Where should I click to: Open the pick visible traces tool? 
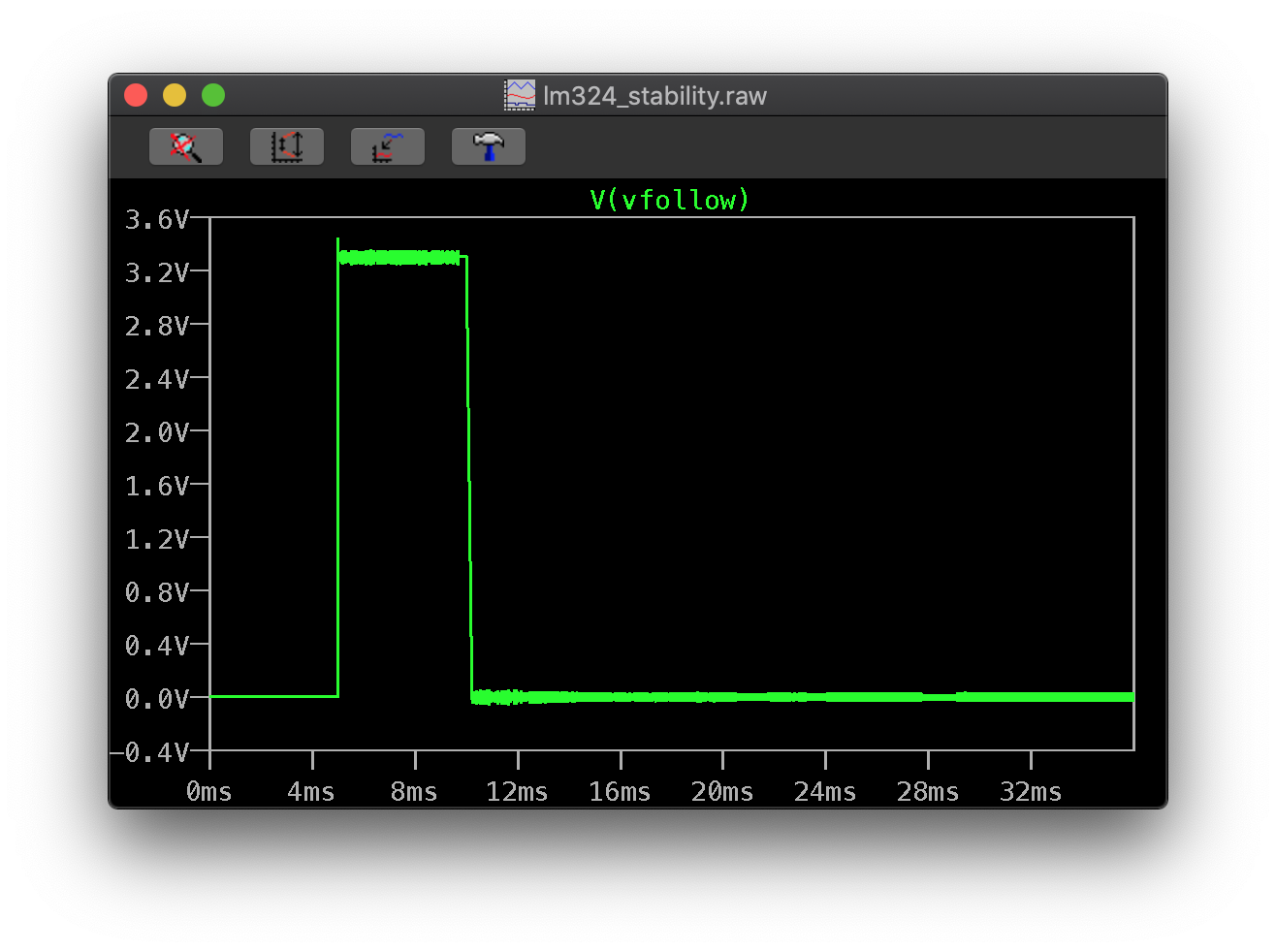pyautogui.click(x=388, y=146)
